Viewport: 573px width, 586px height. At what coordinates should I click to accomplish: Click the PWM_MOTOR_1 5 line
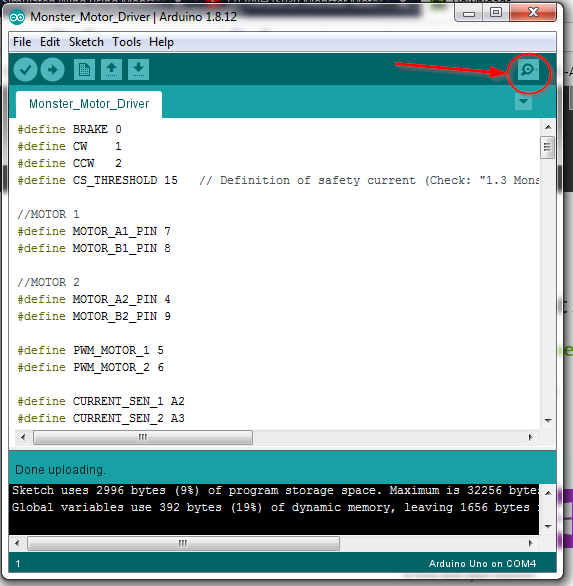coord(90,350)
